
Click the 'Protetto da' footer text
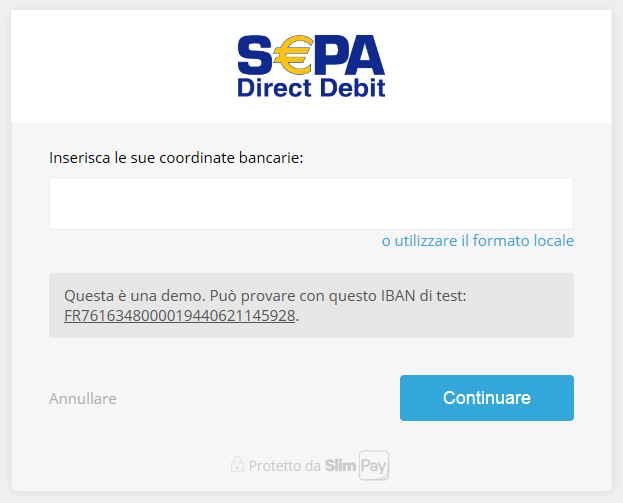pos(284,466)
